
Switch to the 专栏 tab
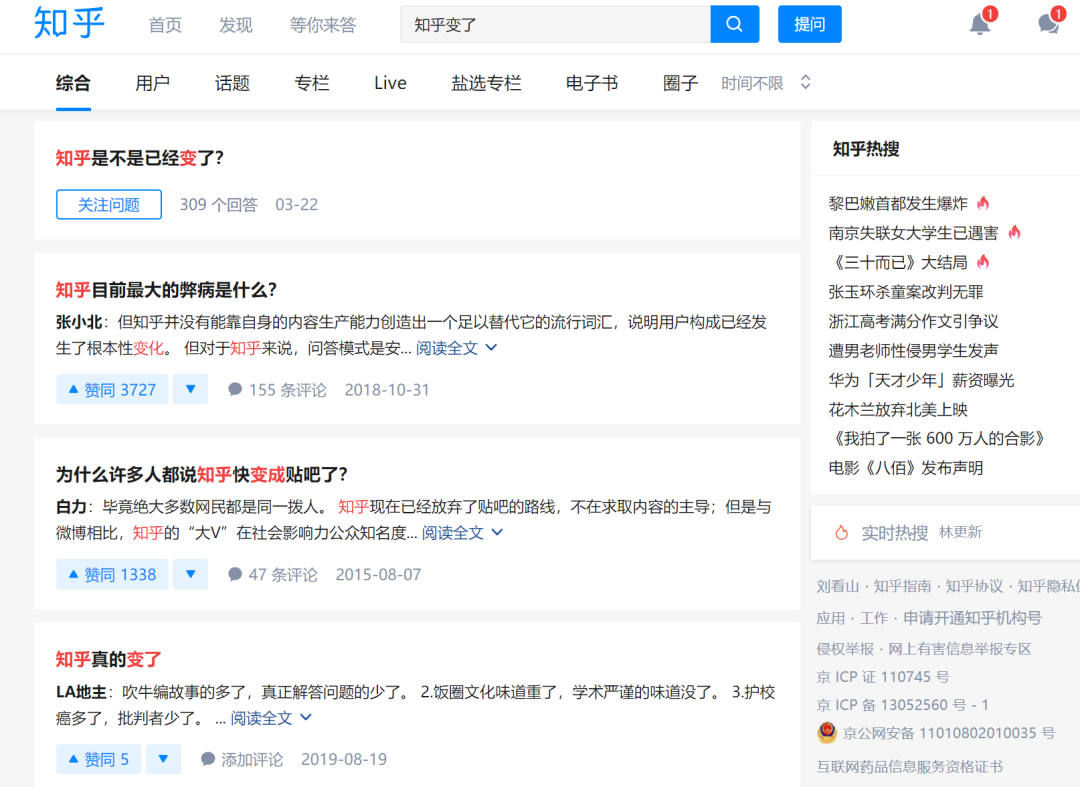click(311, 83)
